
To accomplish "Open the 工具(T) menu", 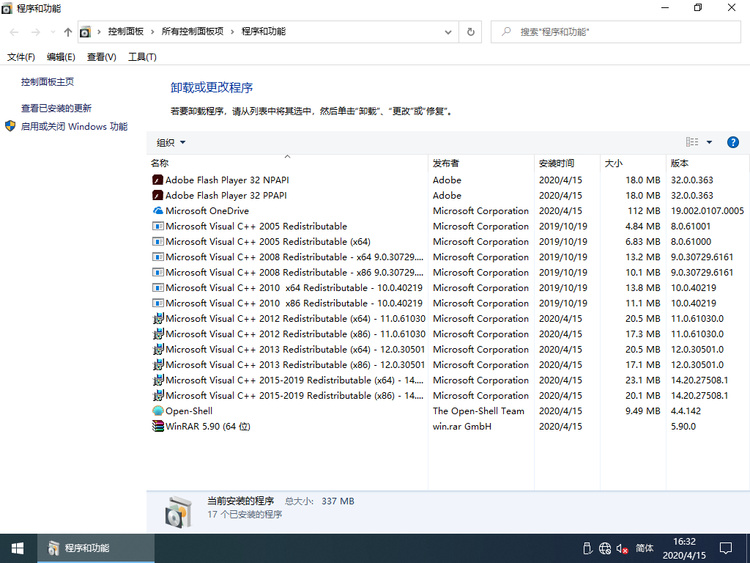I will click(142, 57).
